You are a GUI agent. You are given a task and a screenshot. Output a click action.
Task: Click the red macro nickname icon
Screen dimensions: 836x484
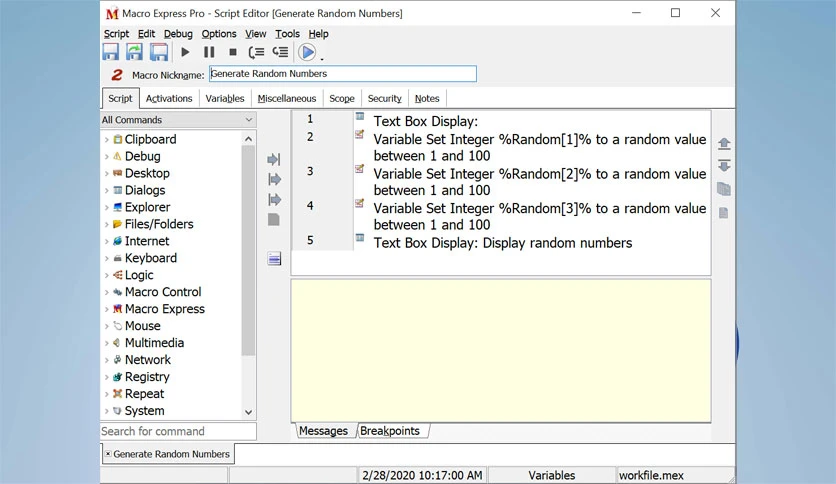tap(117, 75)
